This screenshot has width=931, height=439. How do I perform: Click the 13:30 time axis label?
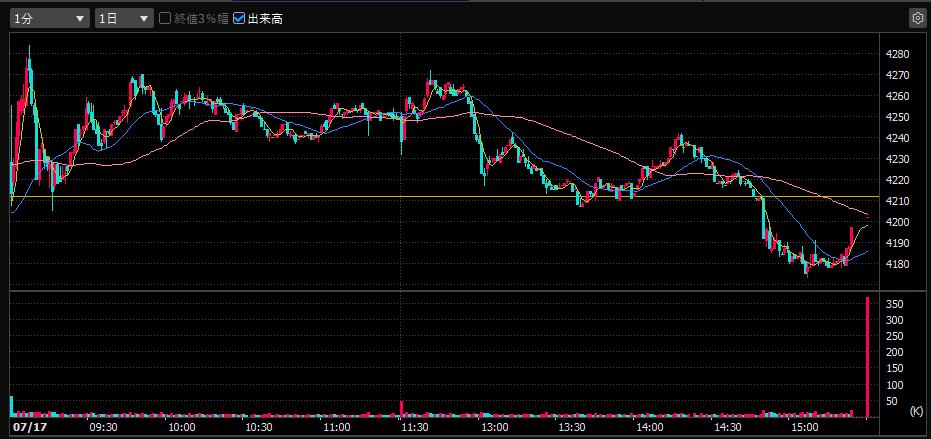click(x=571, y=427)
